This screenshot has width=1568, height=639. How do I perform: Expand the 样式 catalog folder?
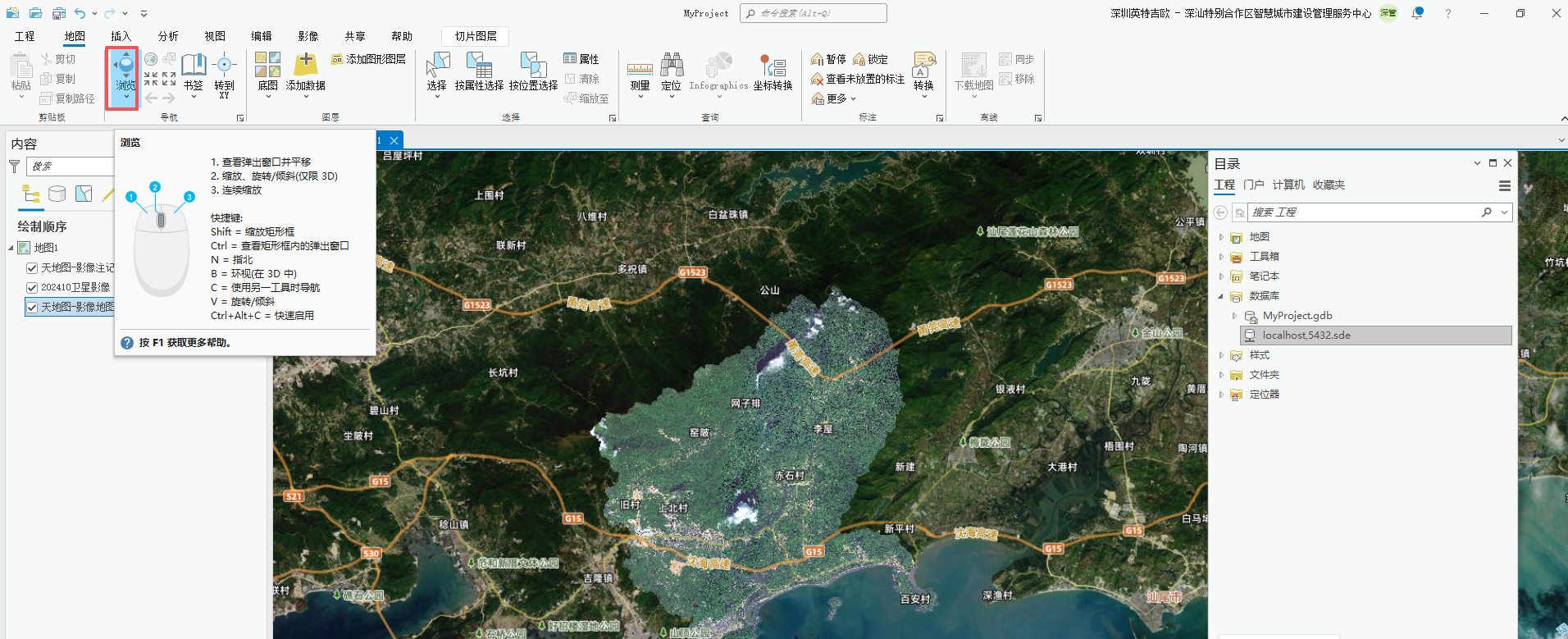[x=1221, y=355]
